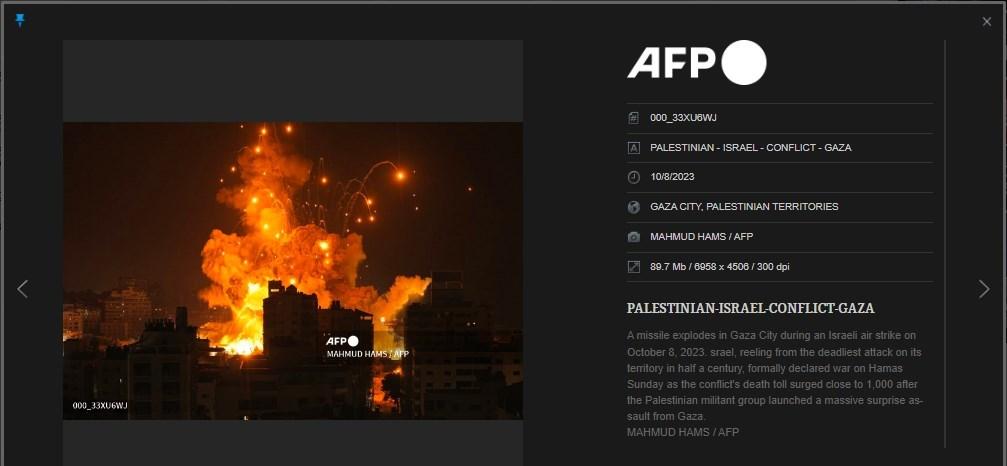Click the PALESTINIAN - ISRAEL - CONFLICT - GAZA slug

[x=751, y=148]
